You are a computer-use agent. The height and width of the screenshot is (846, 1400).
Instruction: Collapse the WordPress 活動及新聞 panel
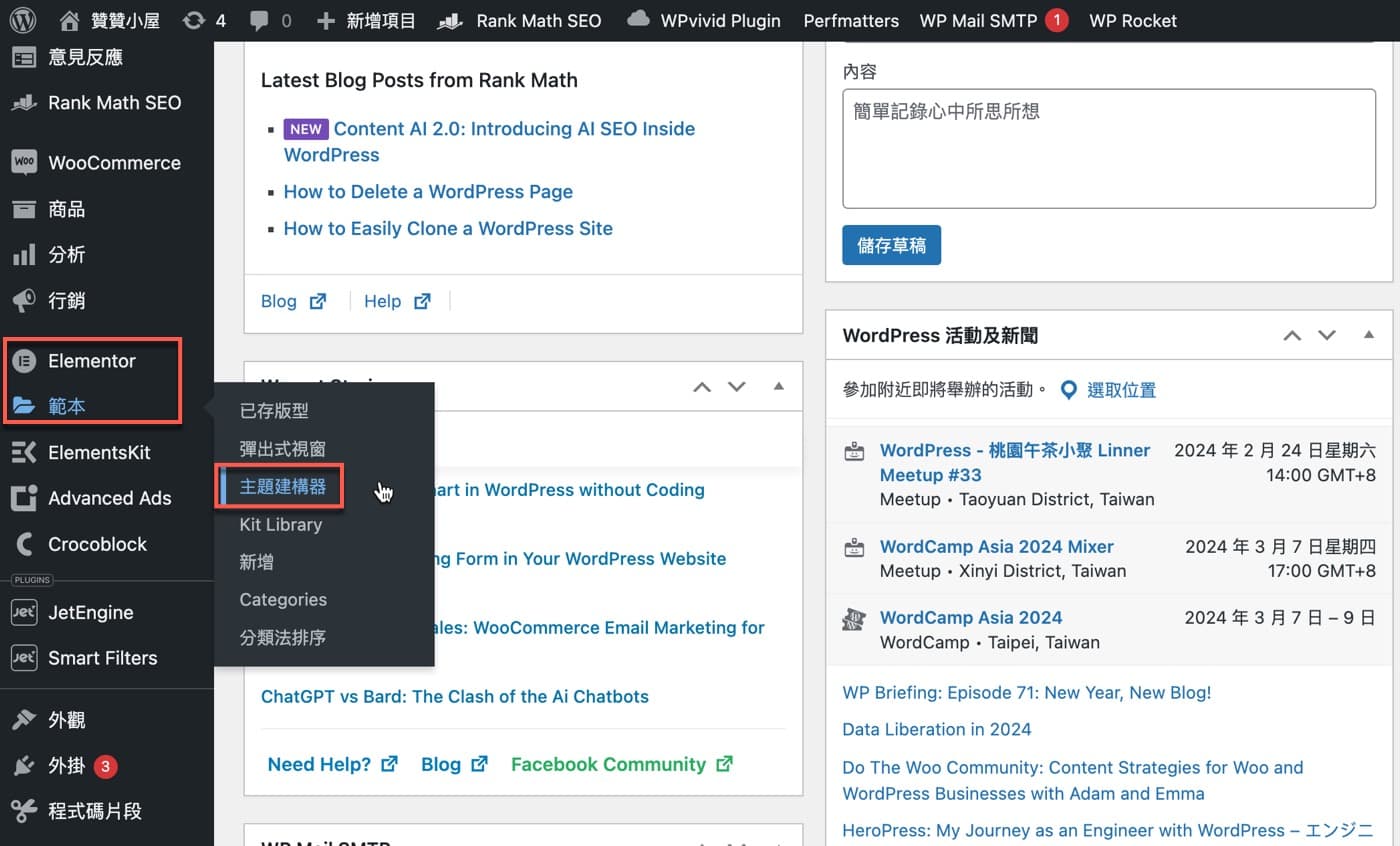(x=1369, y=335)
